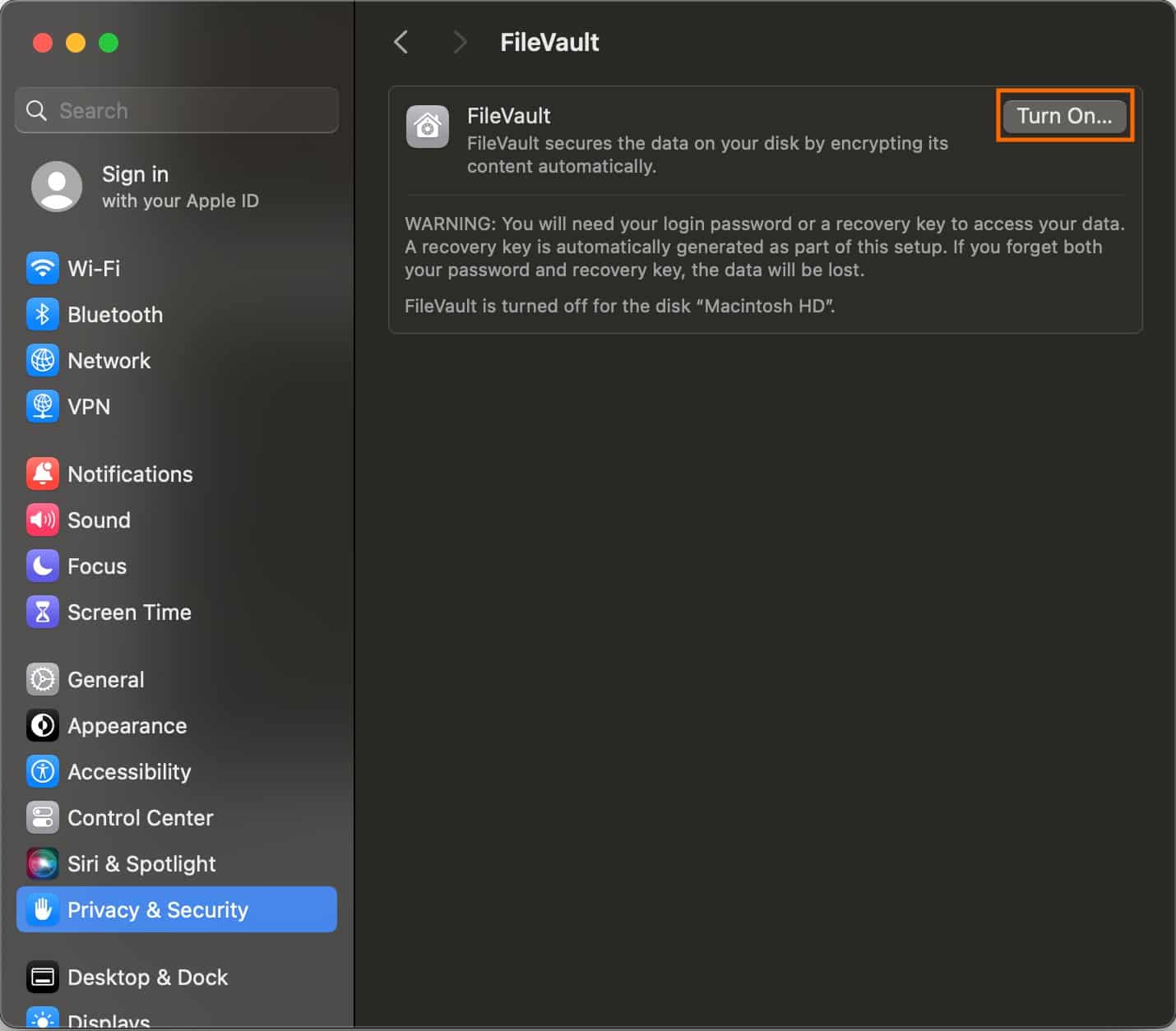Click the Wi-Fi icon in sidebar

(43, 269)
